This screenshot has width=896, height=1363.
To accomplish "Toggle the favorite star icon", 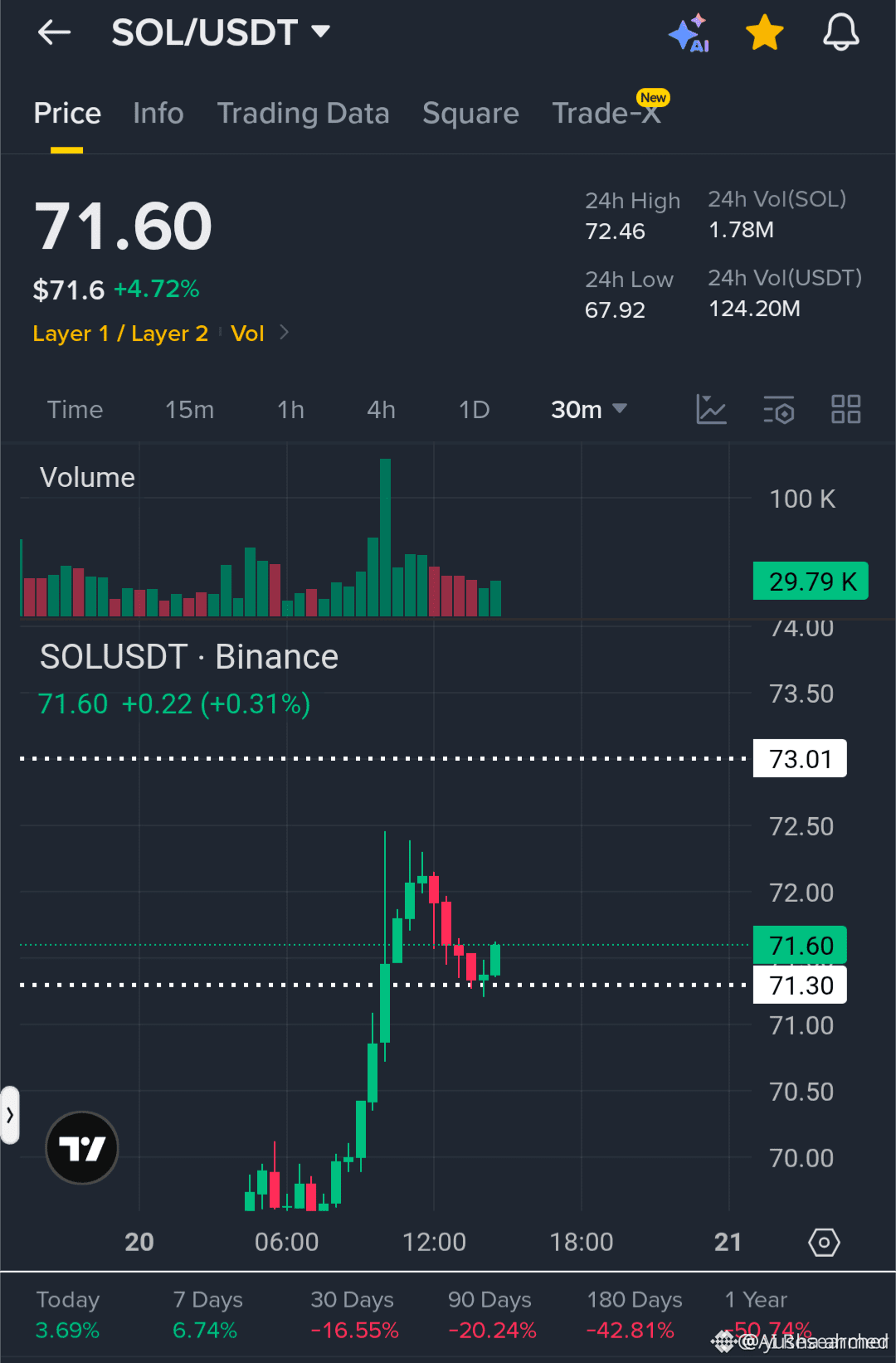I will click(764, 32).
